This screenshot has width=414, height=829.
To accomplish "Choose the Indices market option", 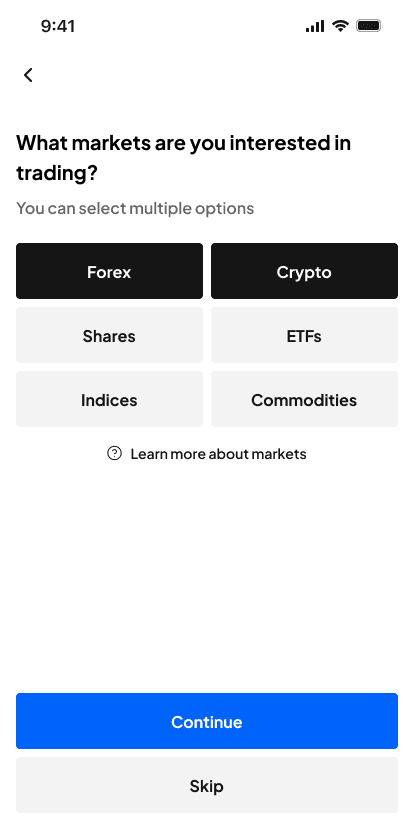I will 109,399.
